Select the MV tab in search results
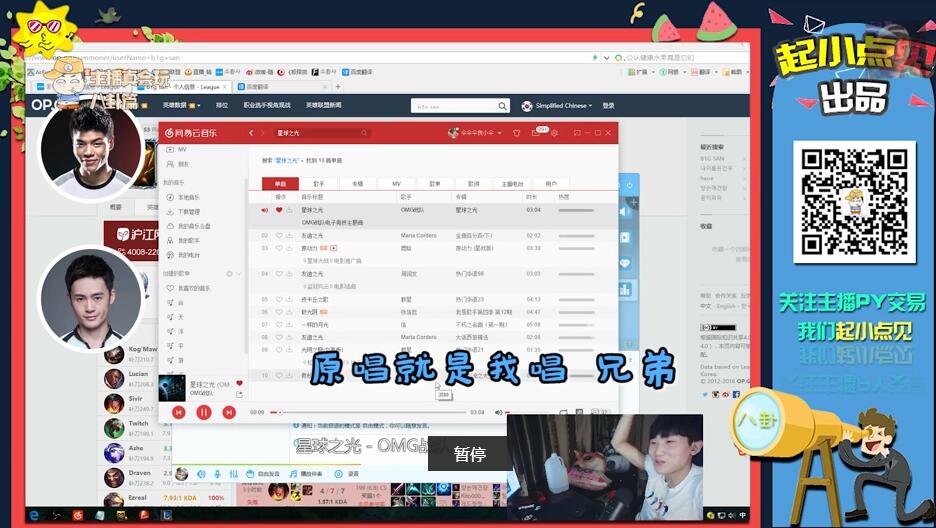Viewport: 936px width, 528px height. point(396,184)
